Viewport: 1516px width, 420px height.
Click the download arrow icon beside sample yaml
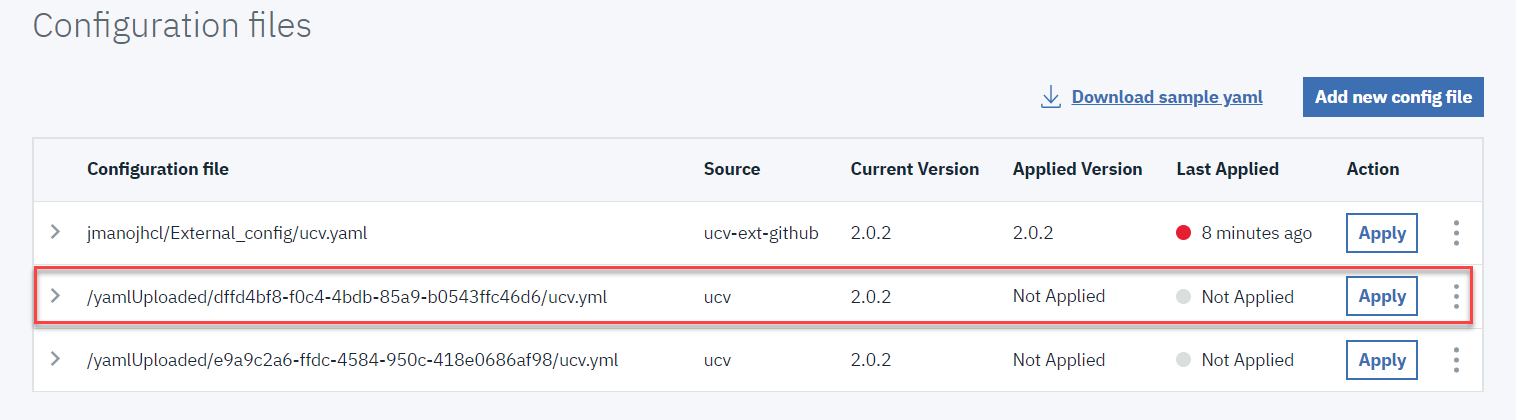coord(1050,97)
